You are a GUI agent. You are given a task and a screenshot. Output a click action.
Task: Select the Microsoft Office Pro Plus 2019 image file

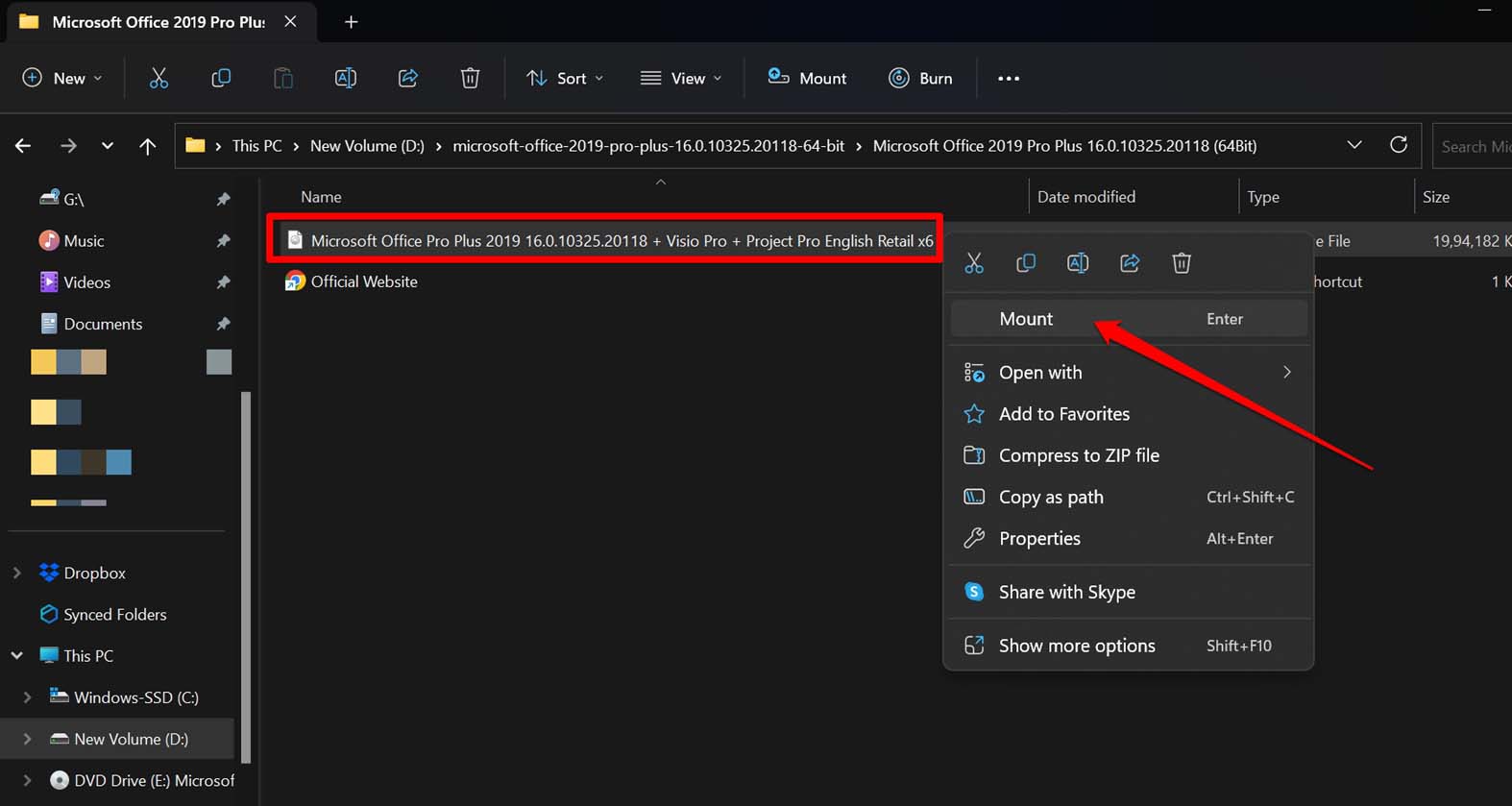609,241
